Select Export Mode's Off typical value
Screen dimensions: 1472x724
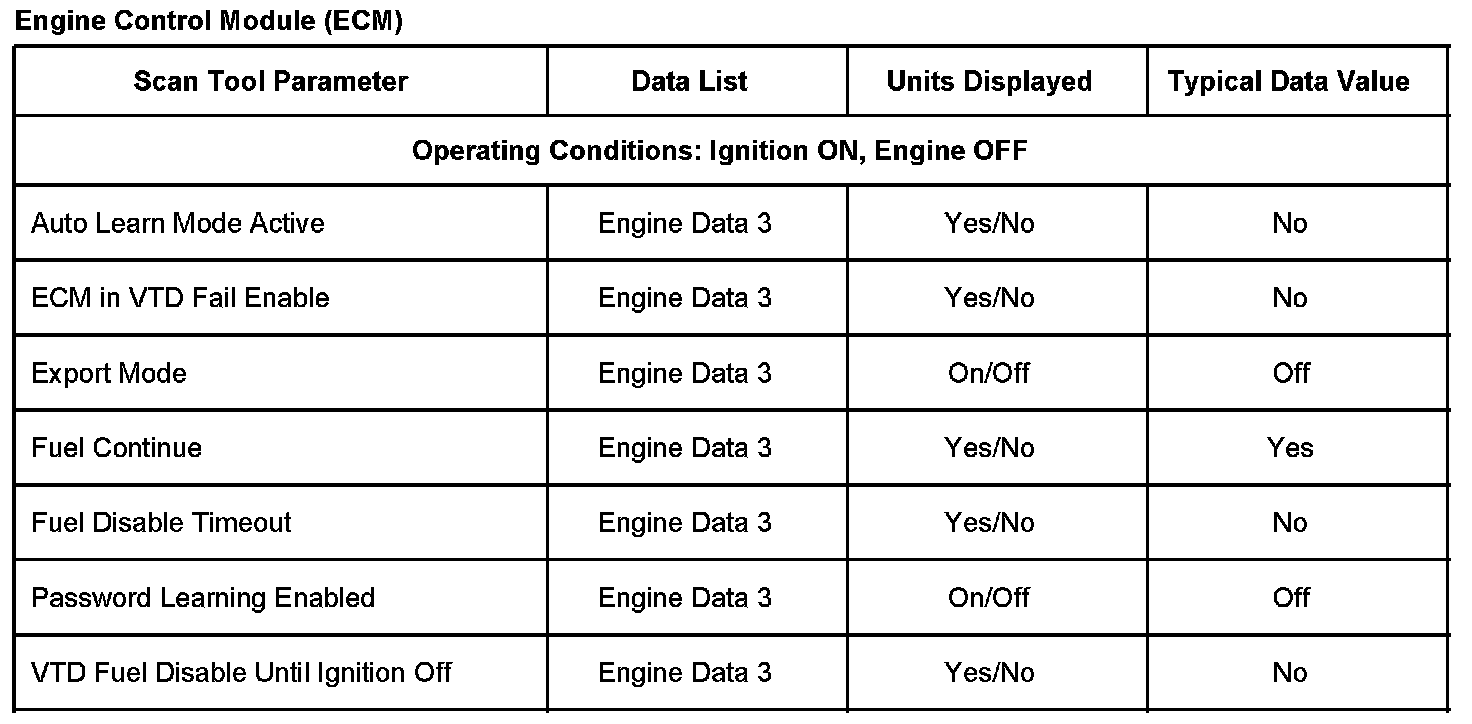1291,373
